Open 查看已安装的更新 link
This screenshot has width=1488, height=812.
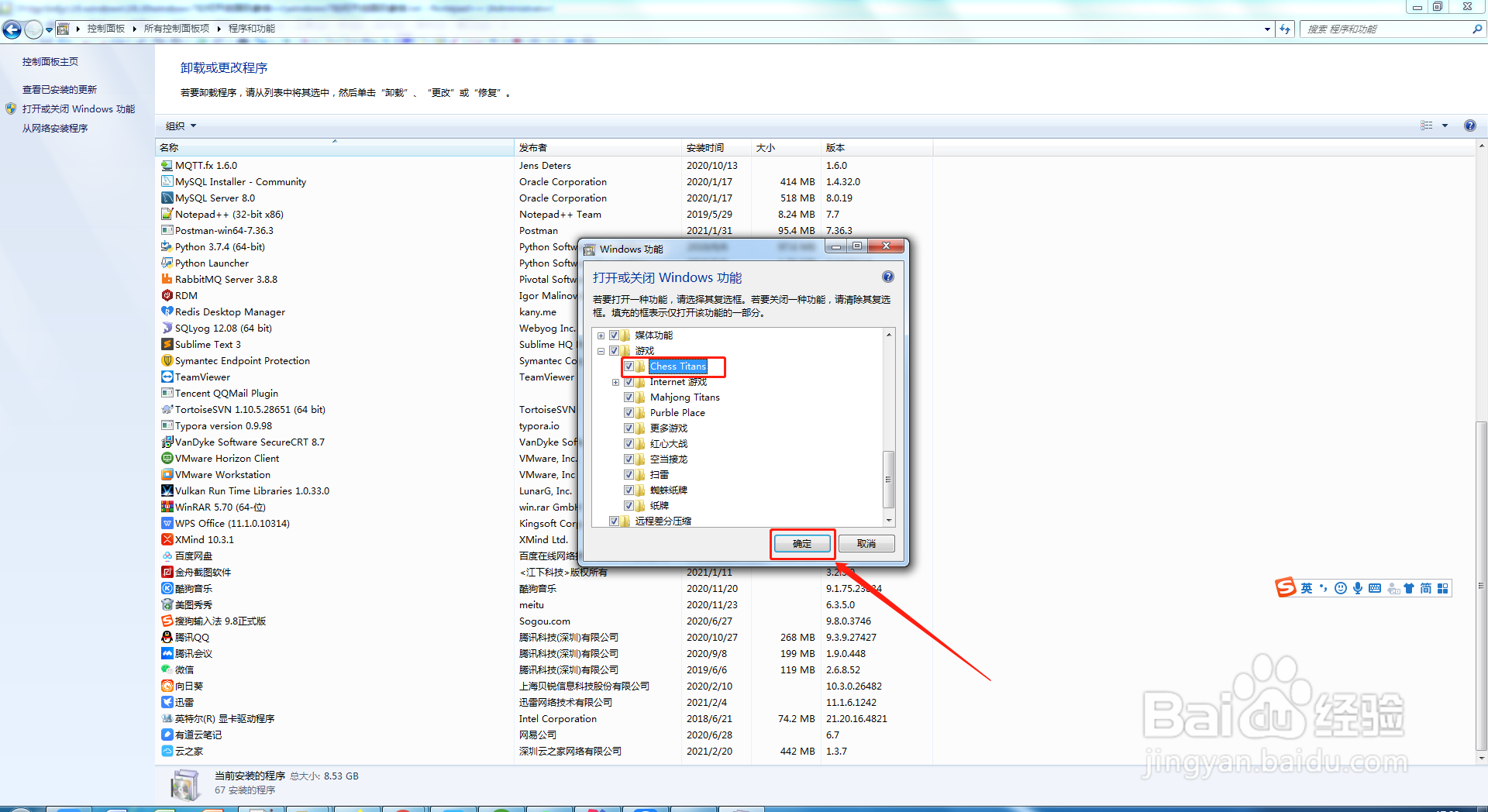(x=60, y=90)
